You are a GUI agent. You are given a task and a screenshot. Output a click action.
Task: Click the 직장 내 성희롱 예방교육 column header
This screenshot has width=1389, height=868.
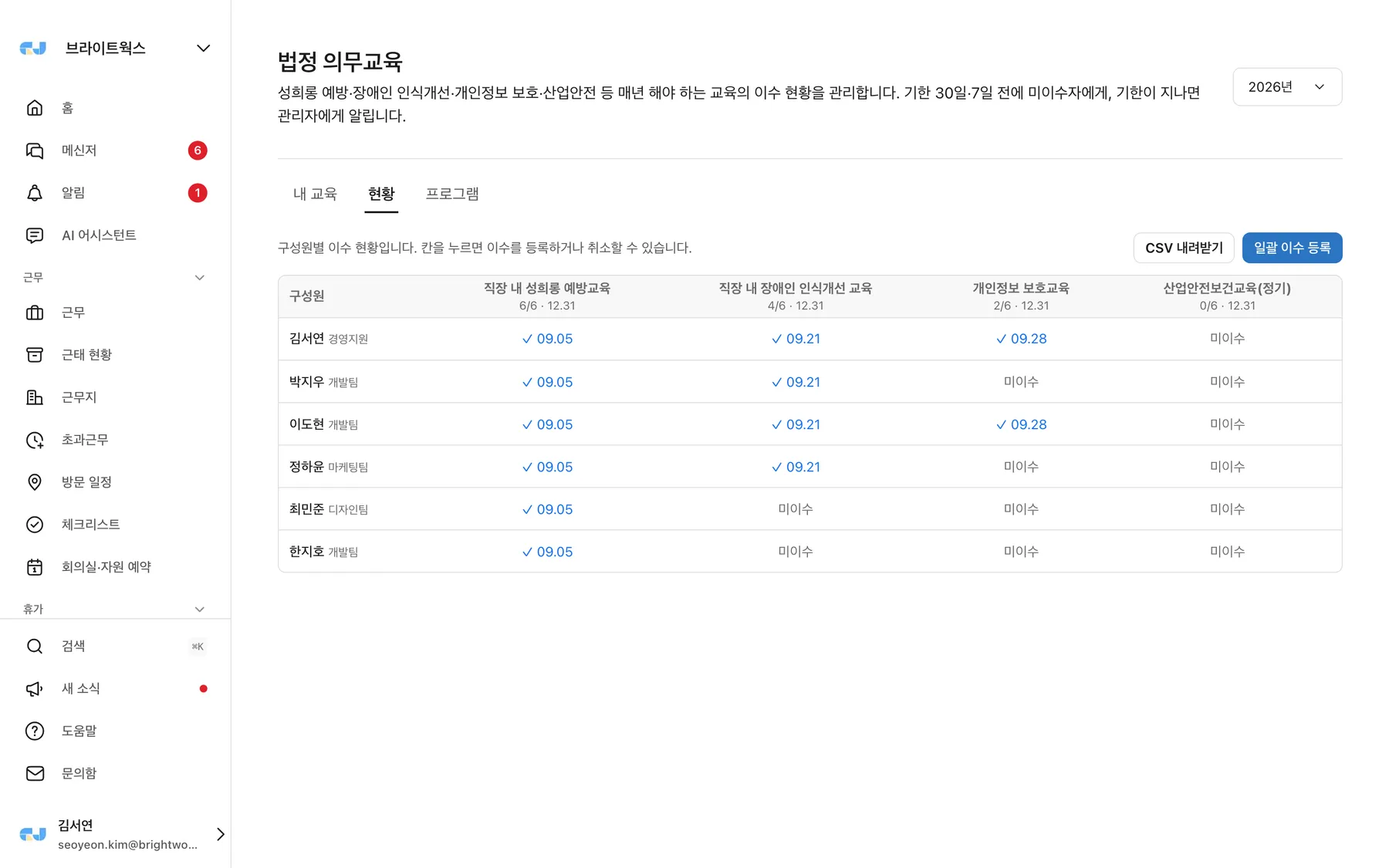click(547, 296)
